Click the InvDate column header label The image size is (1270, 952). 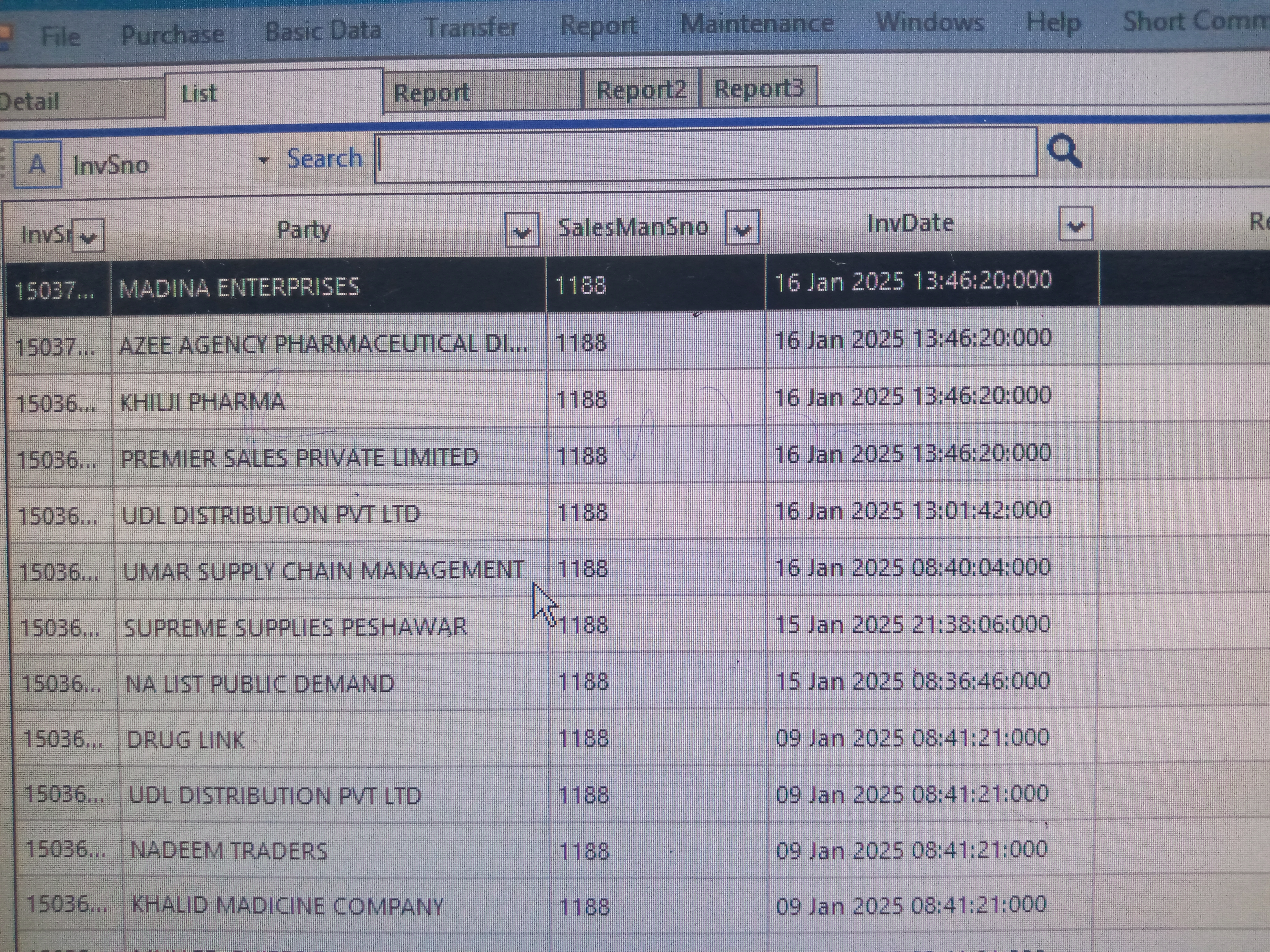910,223
